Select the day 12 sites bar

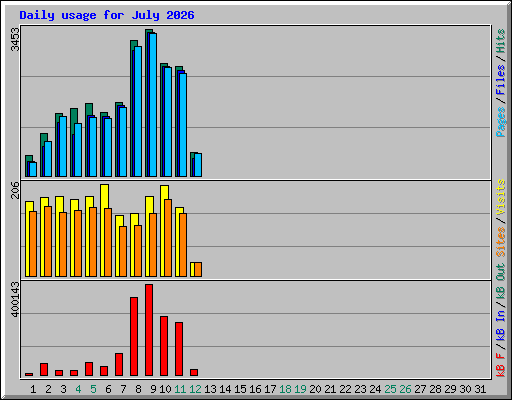pyautogui.click(x=198, y=269)
